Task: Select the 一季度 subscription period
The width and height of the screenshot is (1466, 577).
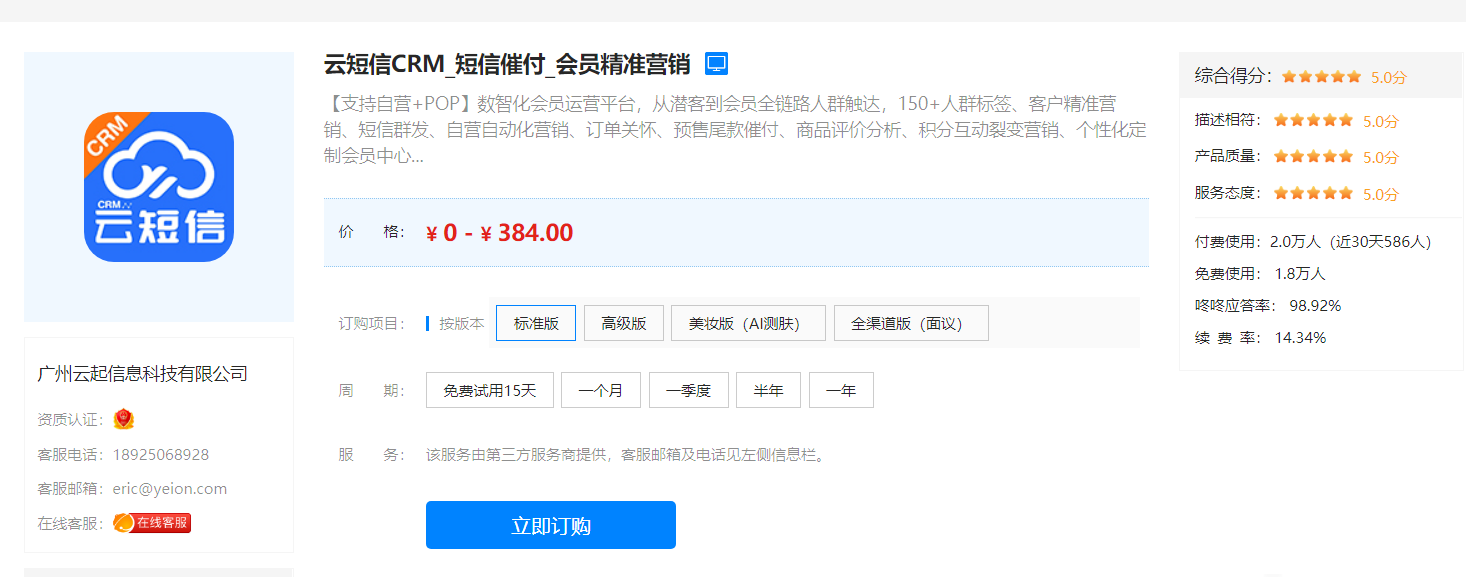Action: (689, 390)
